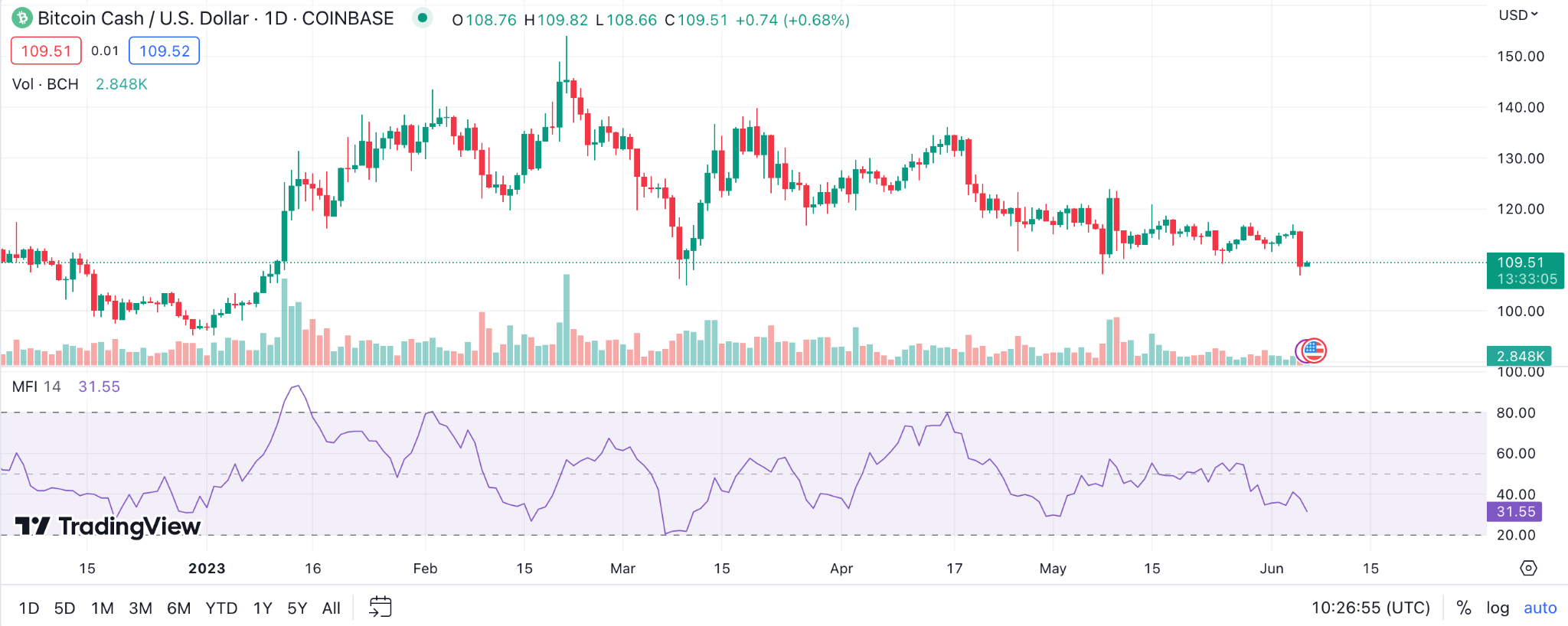Click the purple MFI axis label 31.55
Viewport: 1568px width, 626px height.
point(1516,511)
